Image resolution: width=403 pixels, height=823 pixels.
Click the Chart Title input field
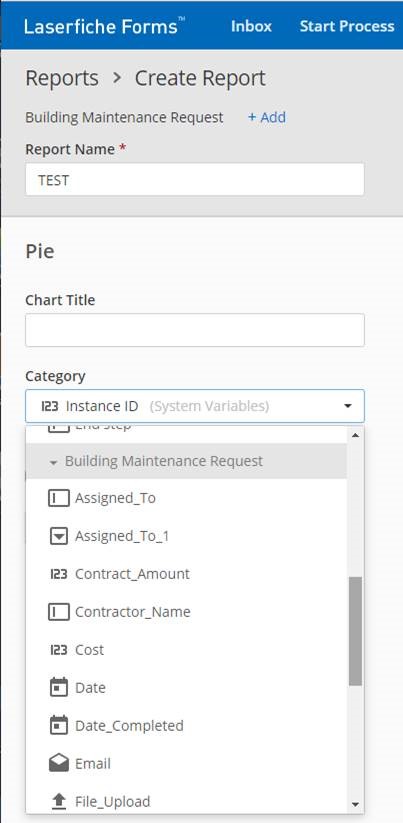pyautogui.click(x=195, y=330)
